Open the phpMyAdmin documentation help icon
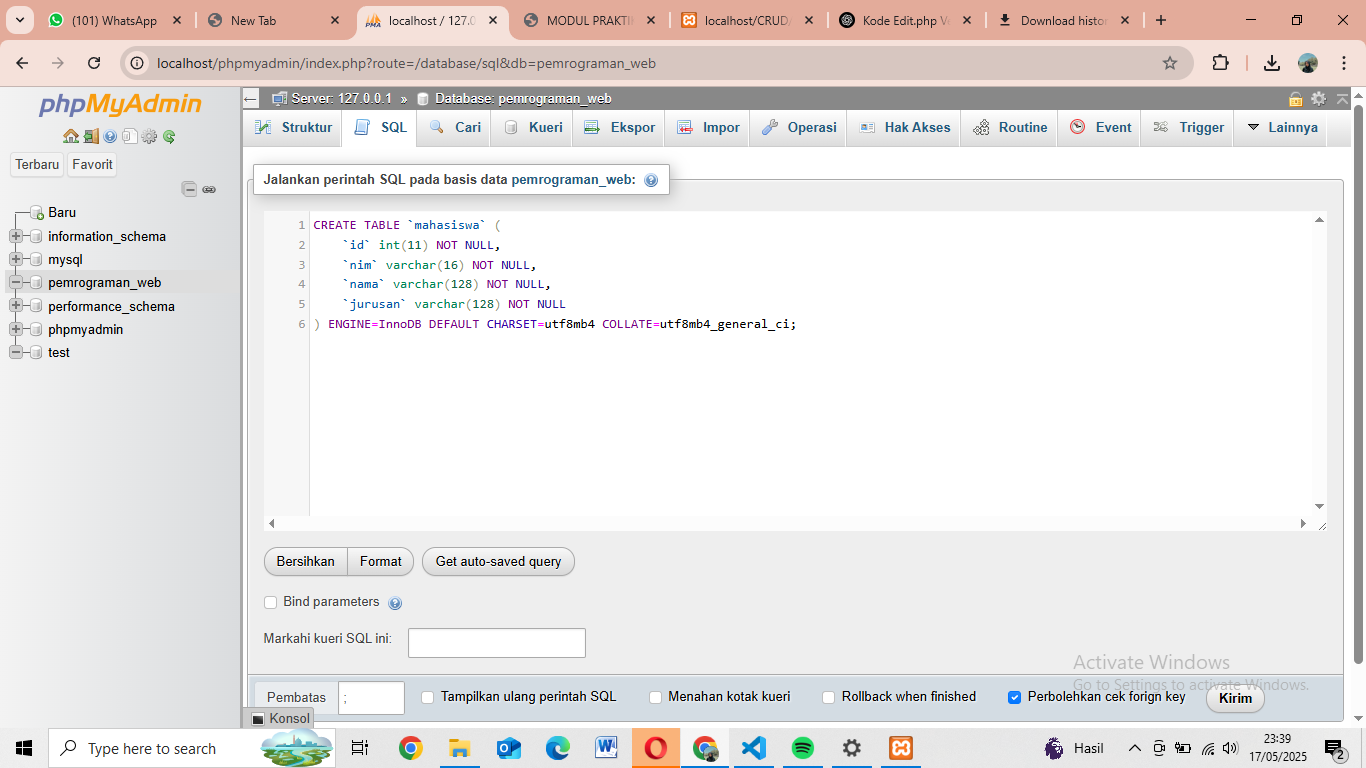This screenshot has height=768, width=1366. pos(110,136)
